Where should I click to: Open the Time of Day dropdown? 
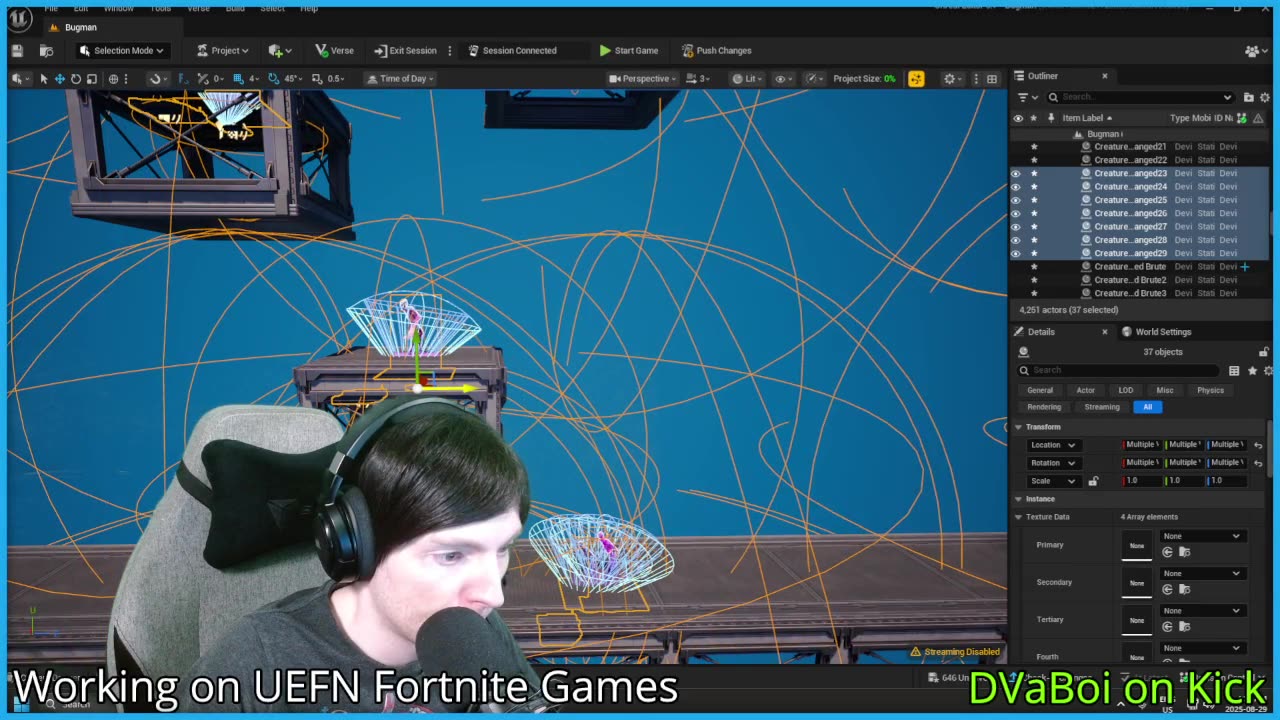pyautogui.click(x=398, y=78)
